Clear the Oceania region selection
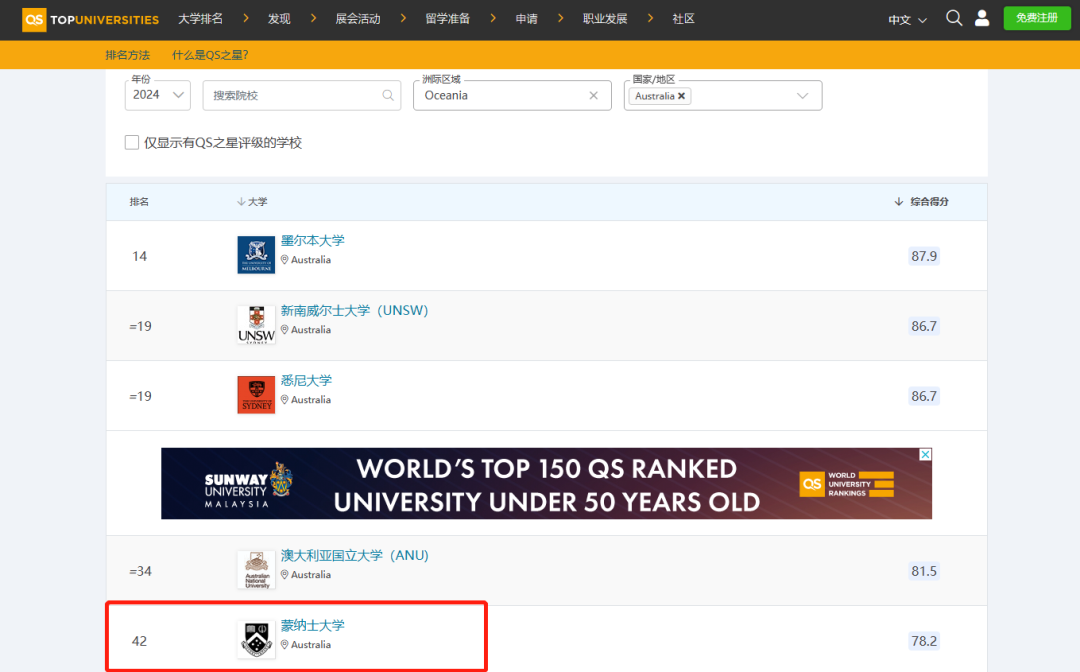 [x=594, y=96]
